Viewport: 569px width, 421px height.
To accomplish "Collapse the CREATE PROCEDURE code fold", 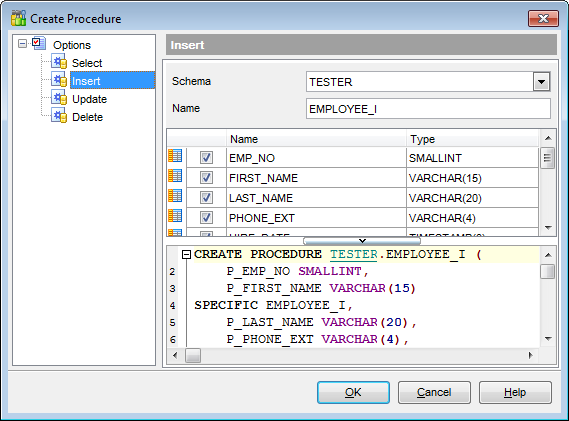I will tap(186, 255).
